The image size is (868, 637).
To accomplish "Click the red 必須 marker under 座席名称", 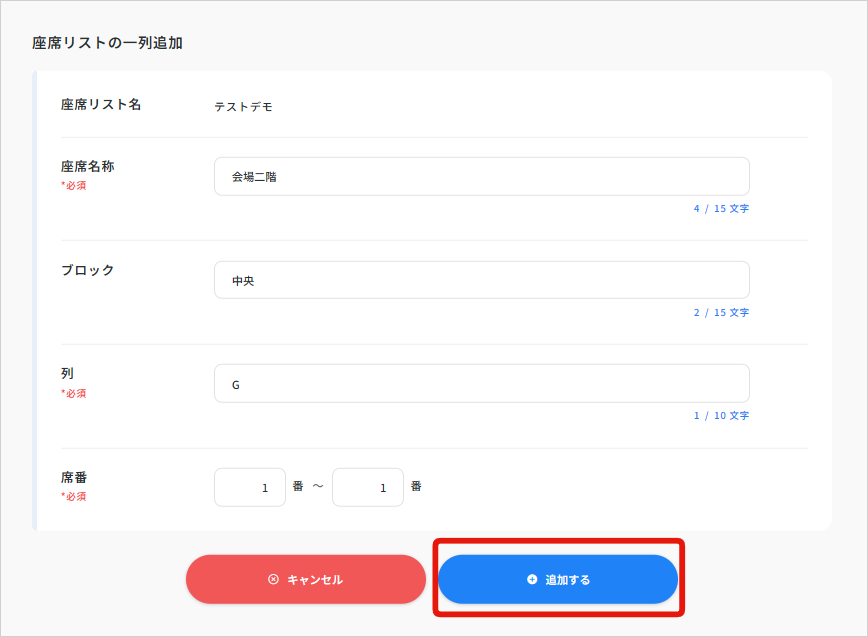I will (x=74, y=185).
